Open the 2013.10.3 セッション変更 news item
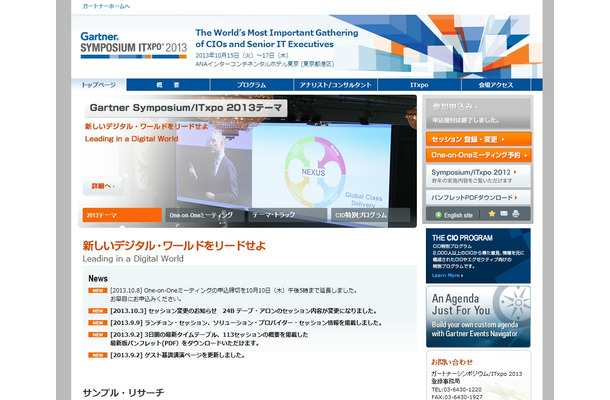The image size is (610, 400). pos(244,311)
